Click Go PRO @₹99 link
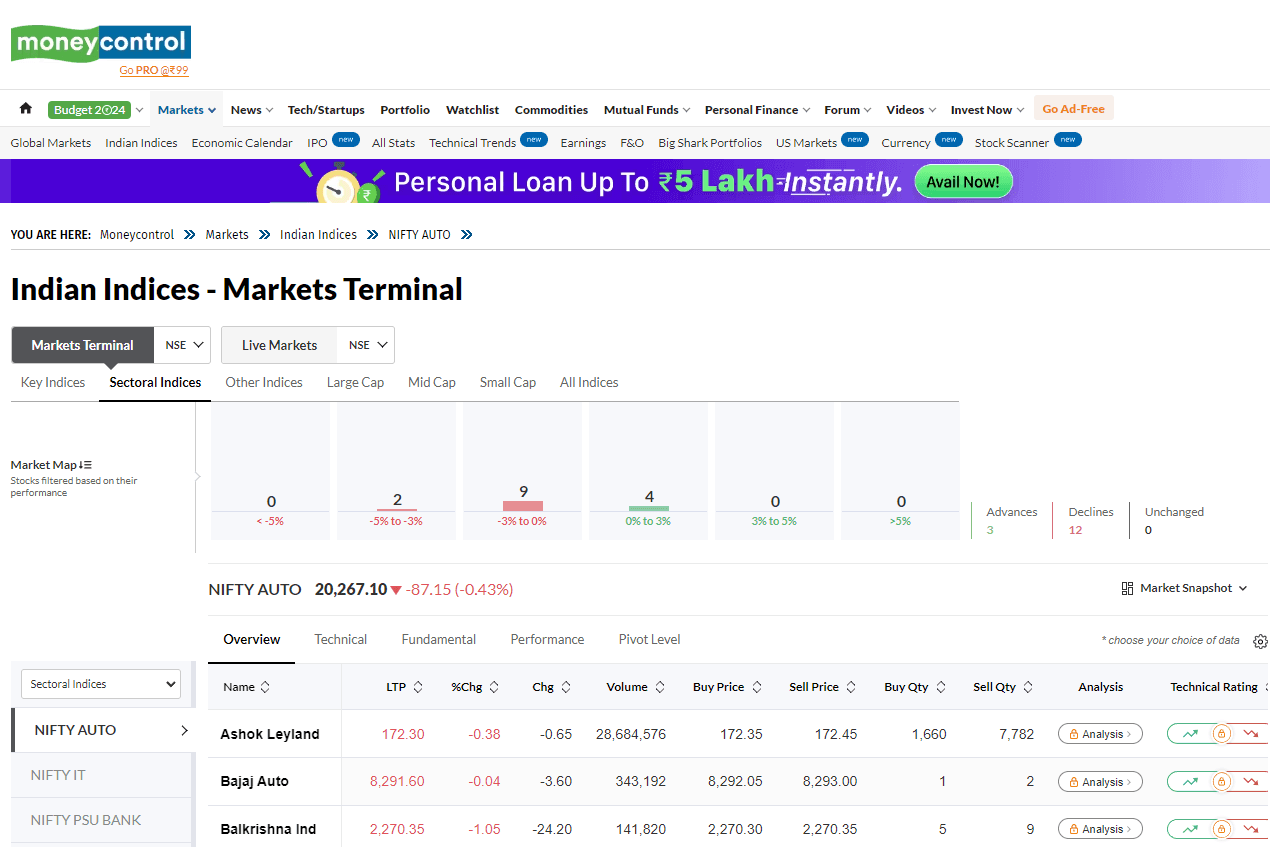1270x847 pixels. click(154, 70)
